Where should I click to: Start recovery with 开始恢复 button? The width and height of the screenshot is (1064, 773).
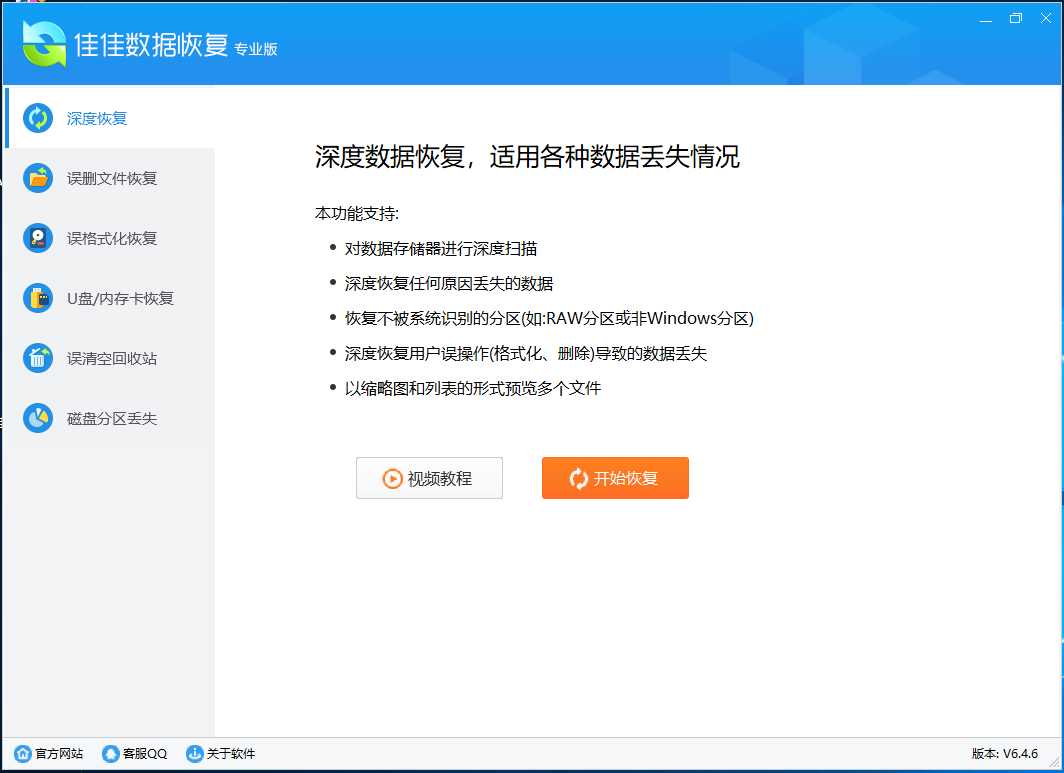615,478
